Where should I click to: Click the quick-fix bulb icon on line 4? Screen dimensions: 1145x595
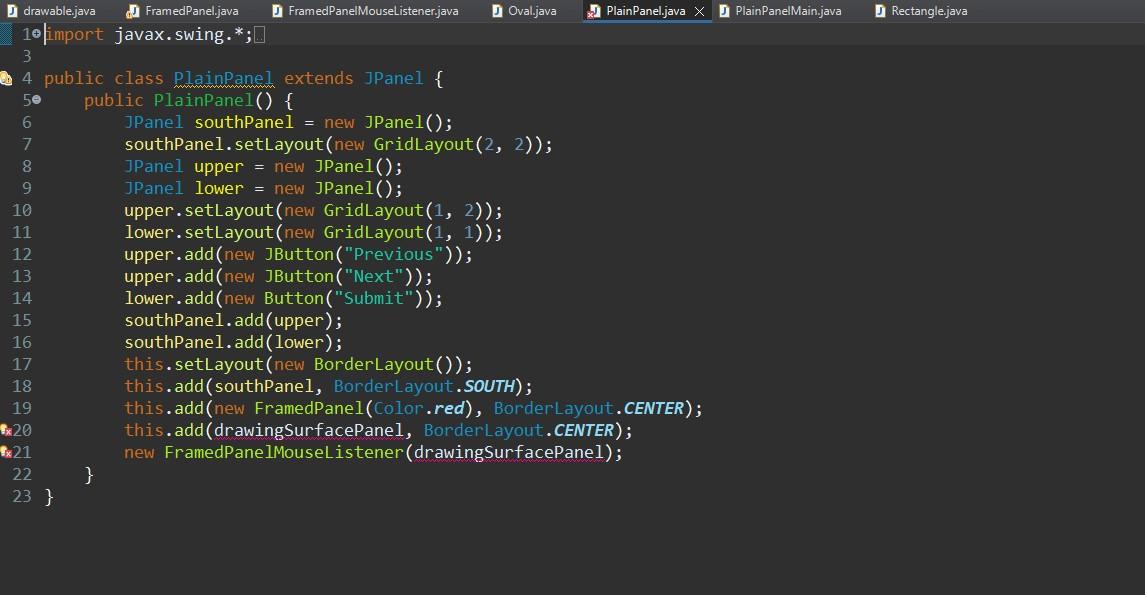tap(8, 78)
